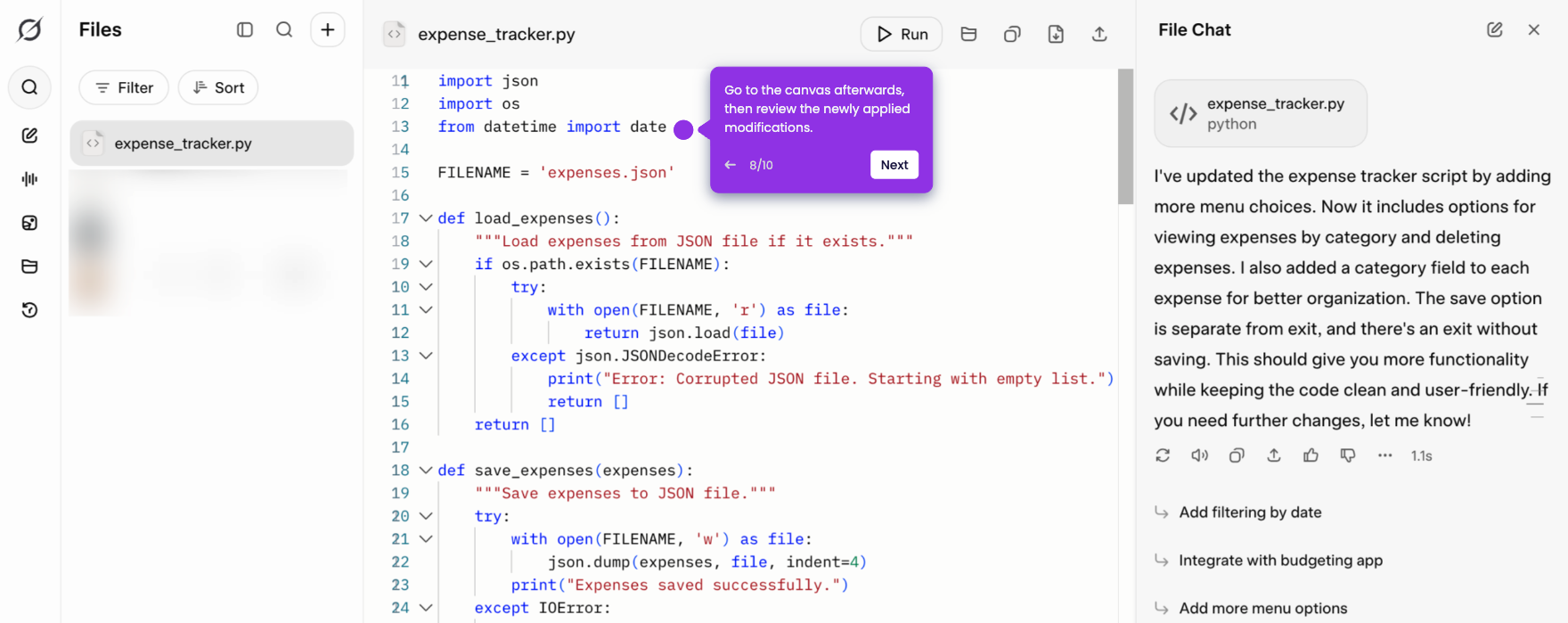Open folder icon in editor toolbar
Image resolution: width=1568 pixels, height=623 pixels.
968,34
